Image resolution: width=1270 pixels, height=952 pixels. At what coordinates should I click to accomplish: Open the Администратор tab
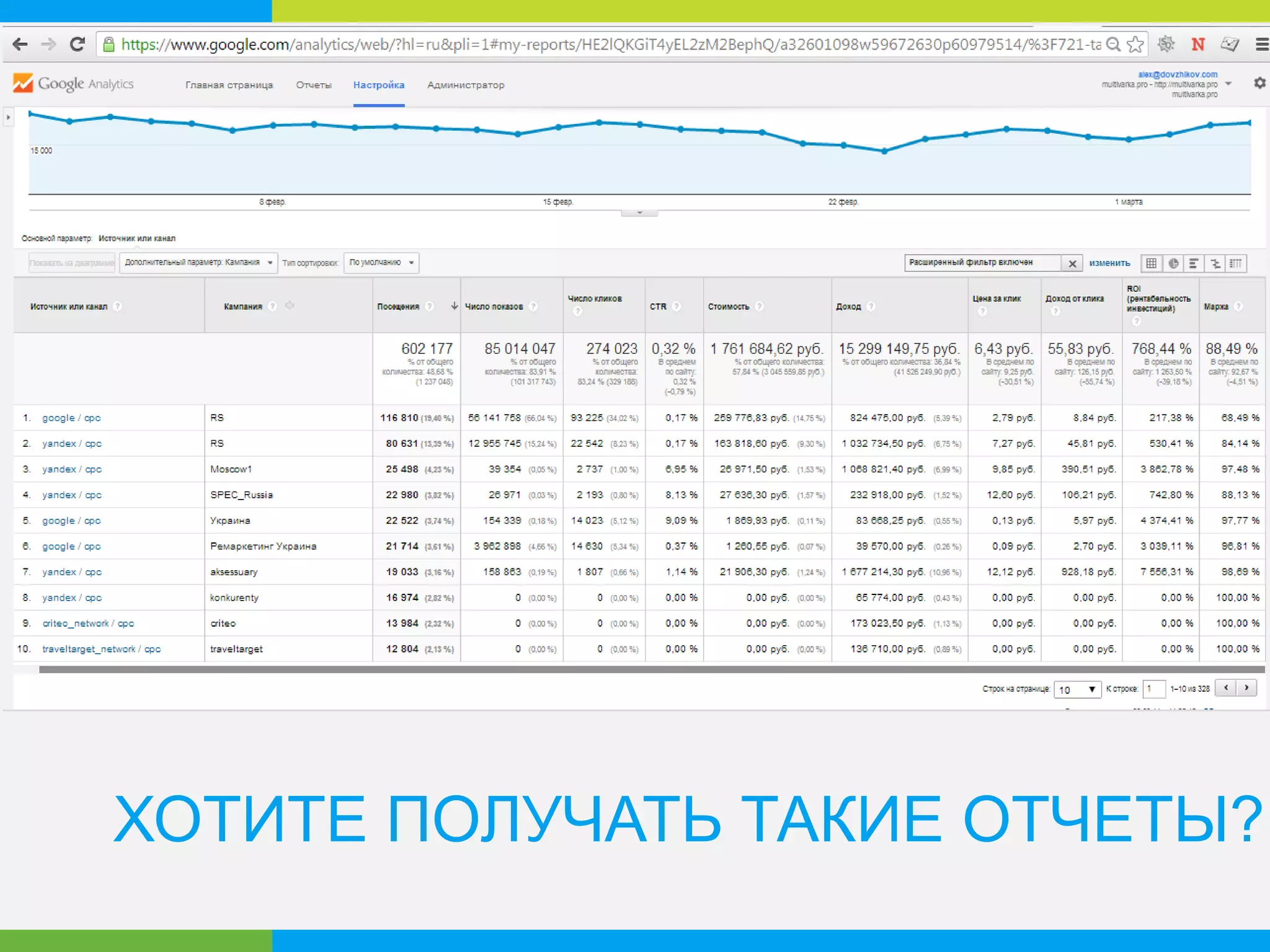466,85
